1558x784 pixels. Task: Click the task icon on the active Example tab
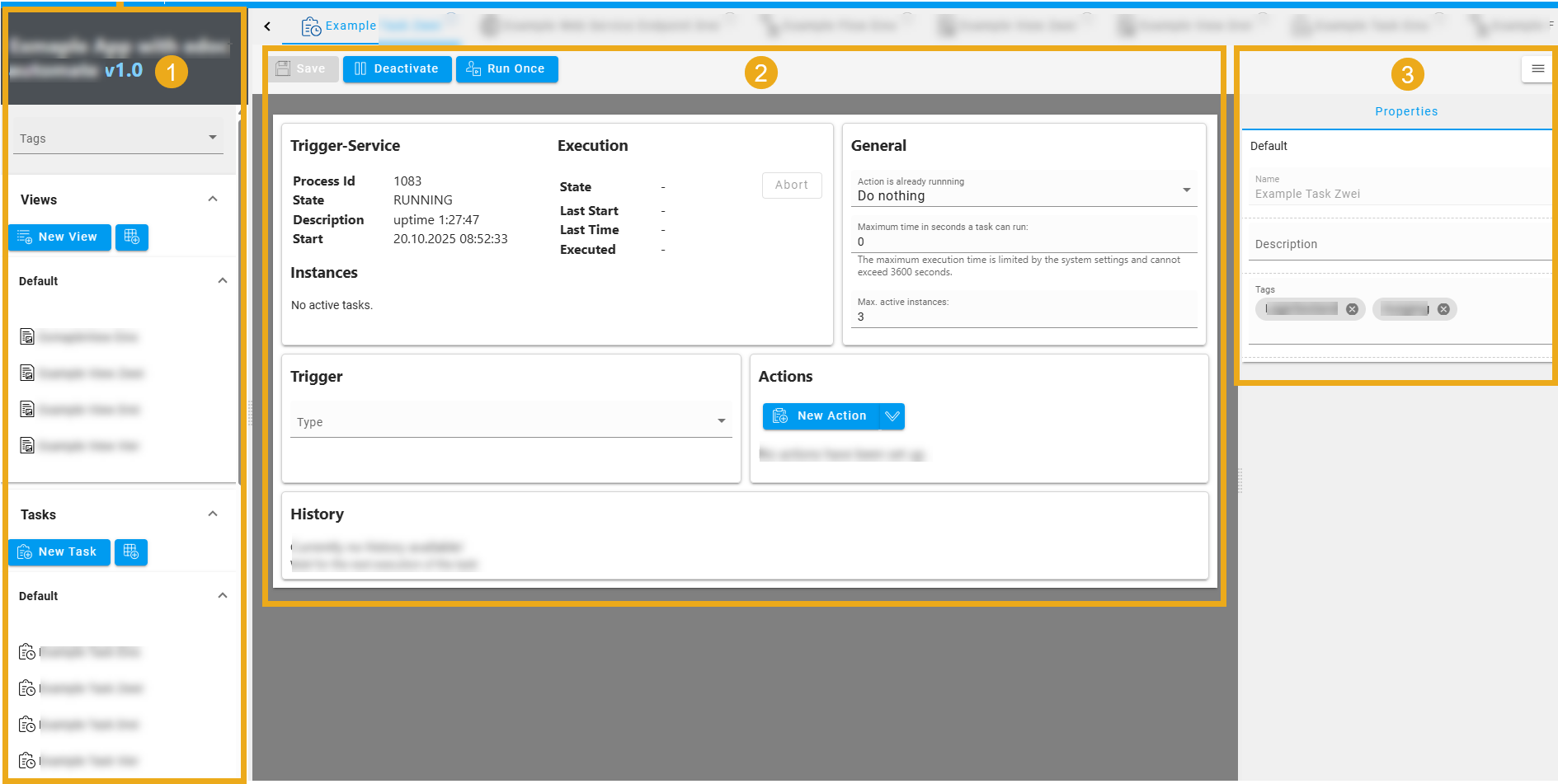pos(311,26)
